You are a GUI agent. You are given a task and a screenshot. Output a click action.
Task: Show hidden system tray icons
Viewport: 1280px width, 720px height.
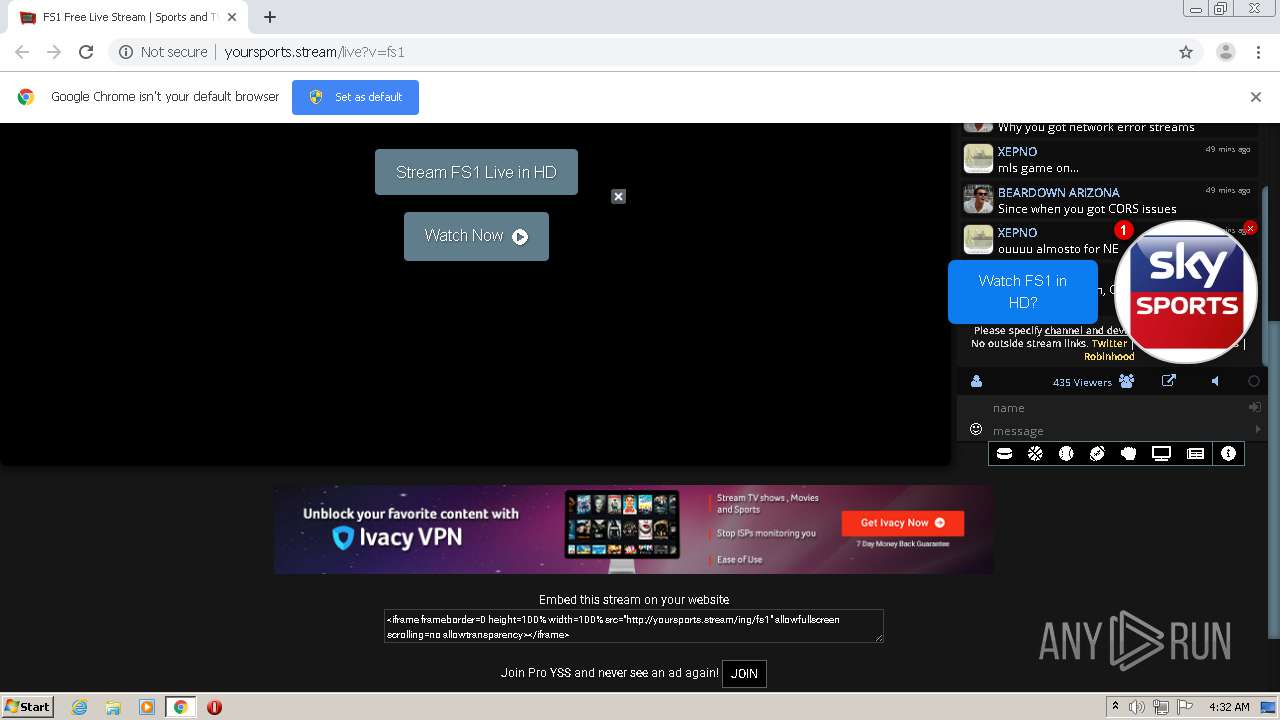1116,707
